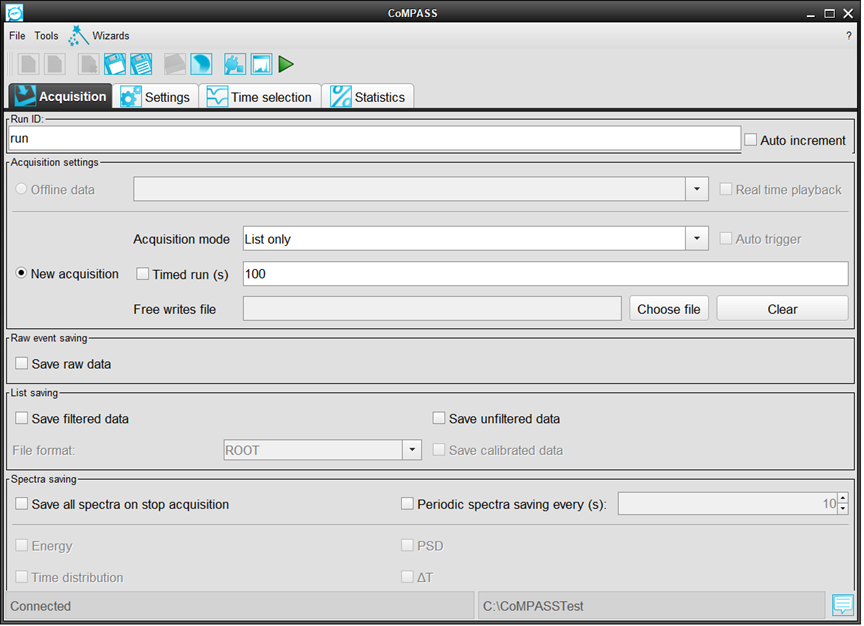This screenshot has width=864, height=626.
Task: Click the ΔT spectra checkbox
Action: [x=407, y=576]
